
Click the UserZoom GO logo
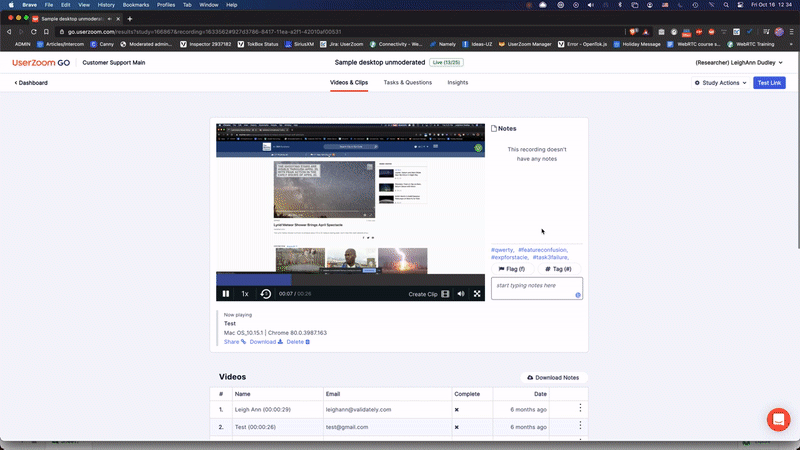pyautogui.click(x=41, y=63)
